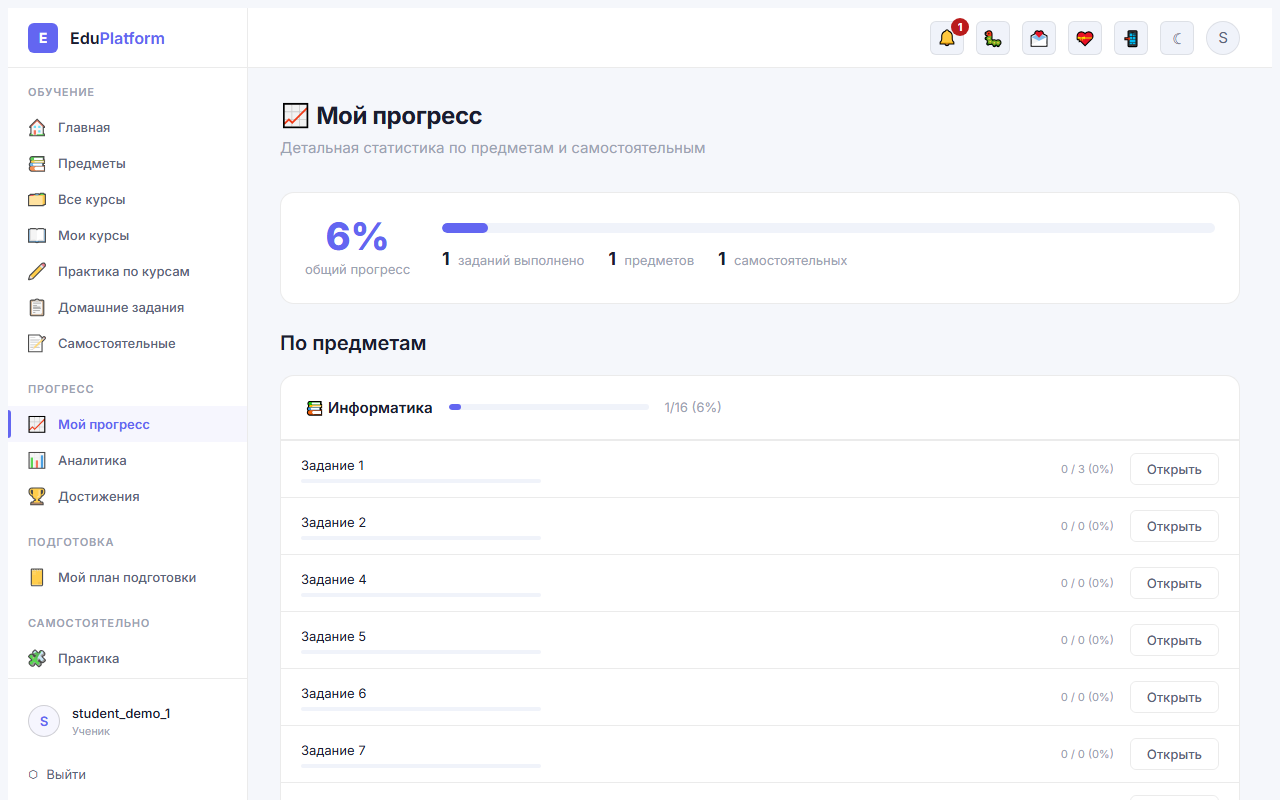Click the Задание 5 row title

[334, 636]
